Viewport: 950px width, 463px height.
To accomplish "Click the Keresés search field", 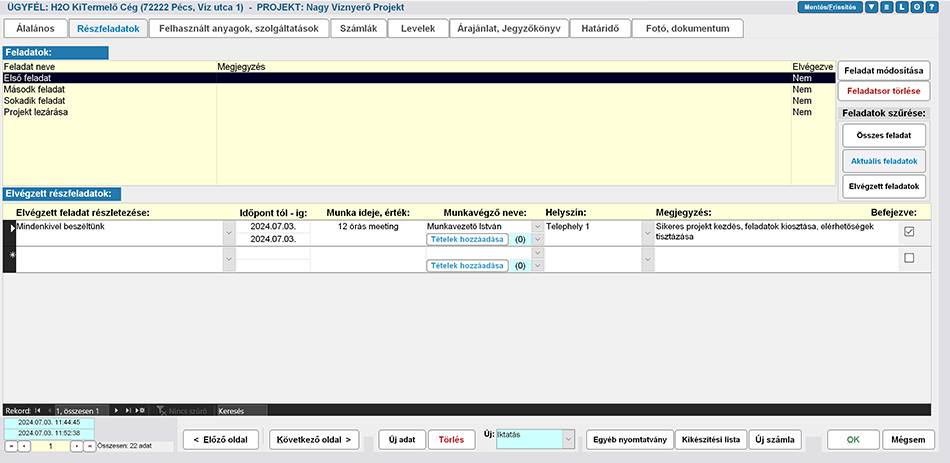I will click(242, 410).
